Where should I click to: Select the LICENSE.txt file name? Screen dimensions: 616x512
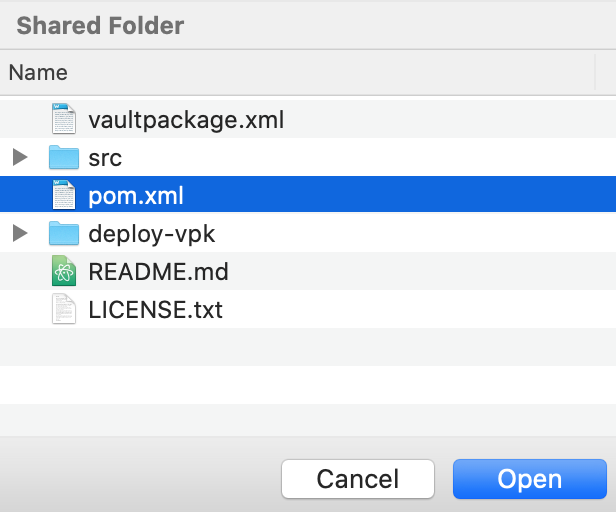155,310
